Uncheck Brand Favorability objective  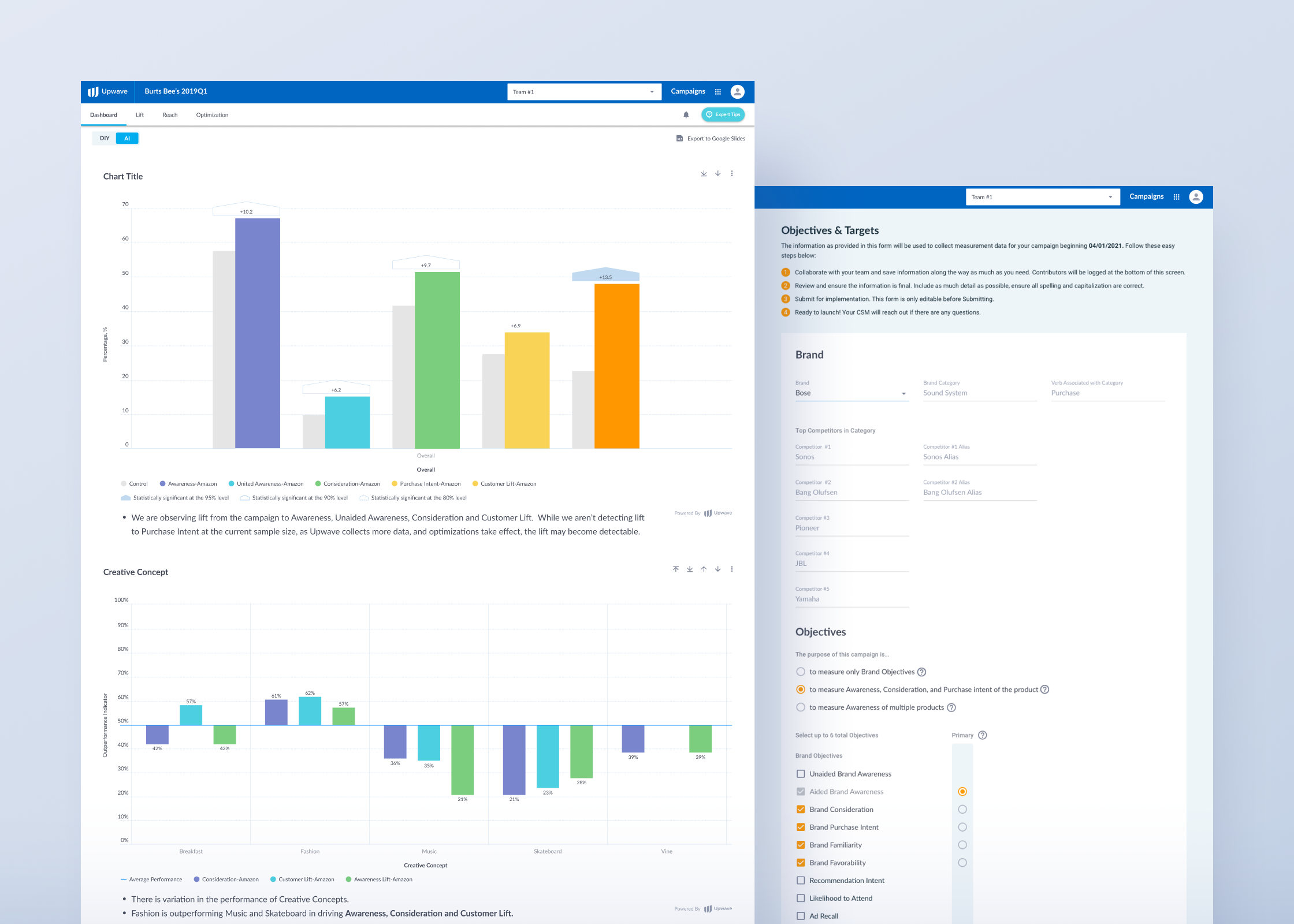[x=801, y=863]
